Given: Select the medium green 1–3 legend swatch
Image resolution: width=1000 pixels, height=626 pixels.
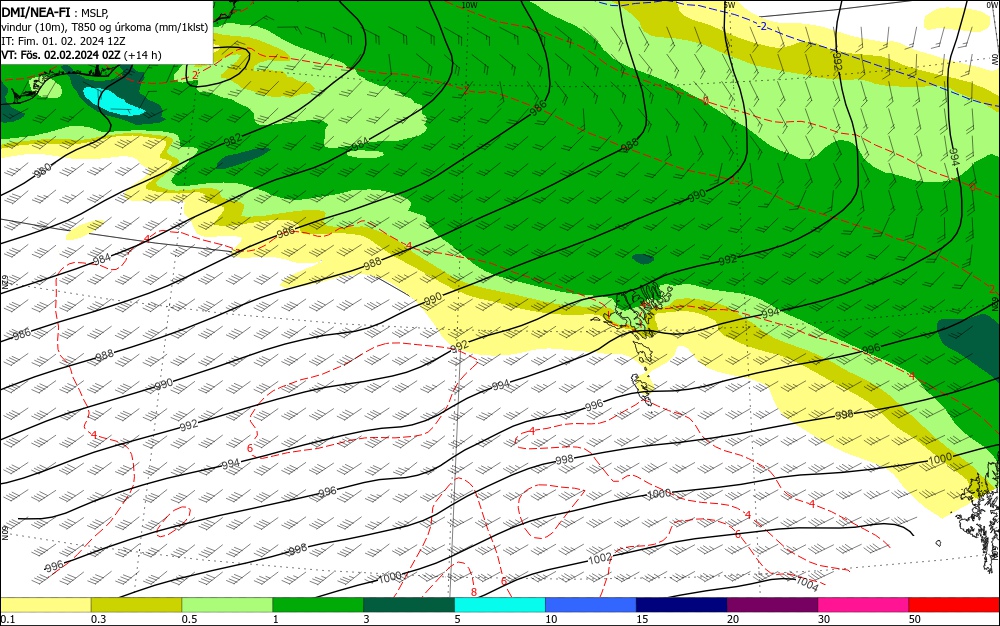Looking at the screenshot, I should point(318,605).
